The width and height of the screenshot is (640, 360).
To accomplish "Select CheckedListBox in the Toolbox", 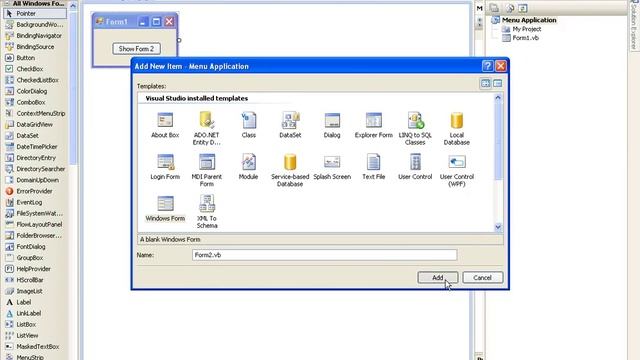I will [35, 80].
